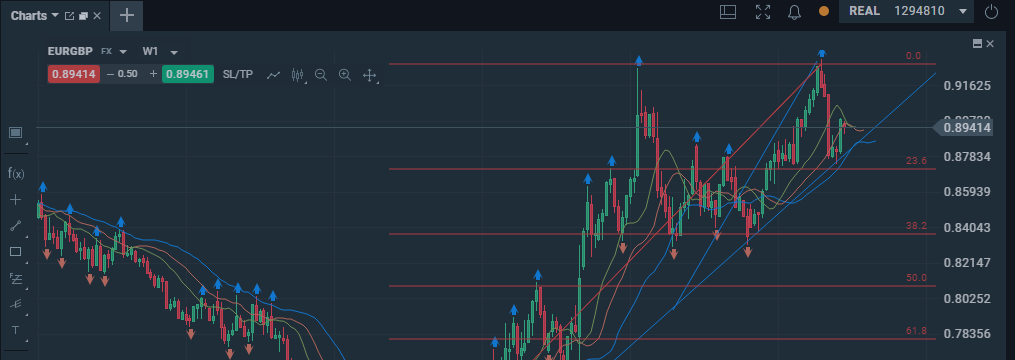The height and width of the screenshot is (360, 1015).
Task: Click the 50.0 Fibonacci level label
Action: [x=917, y=278]
